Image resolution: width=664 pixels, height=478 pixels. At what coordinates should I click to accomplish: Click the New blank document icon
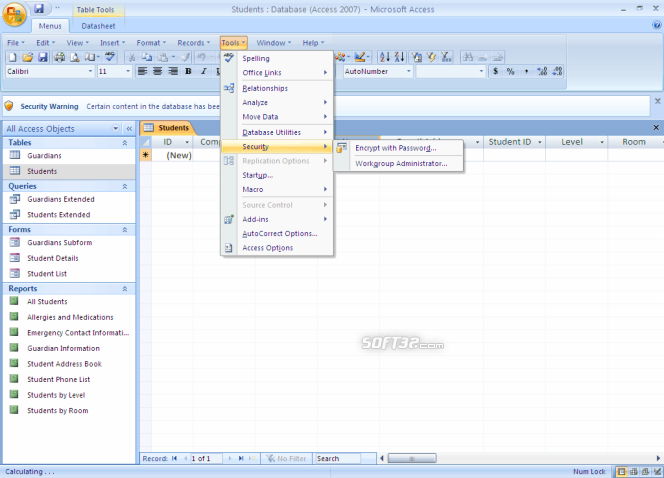click(x=12, y=57)
